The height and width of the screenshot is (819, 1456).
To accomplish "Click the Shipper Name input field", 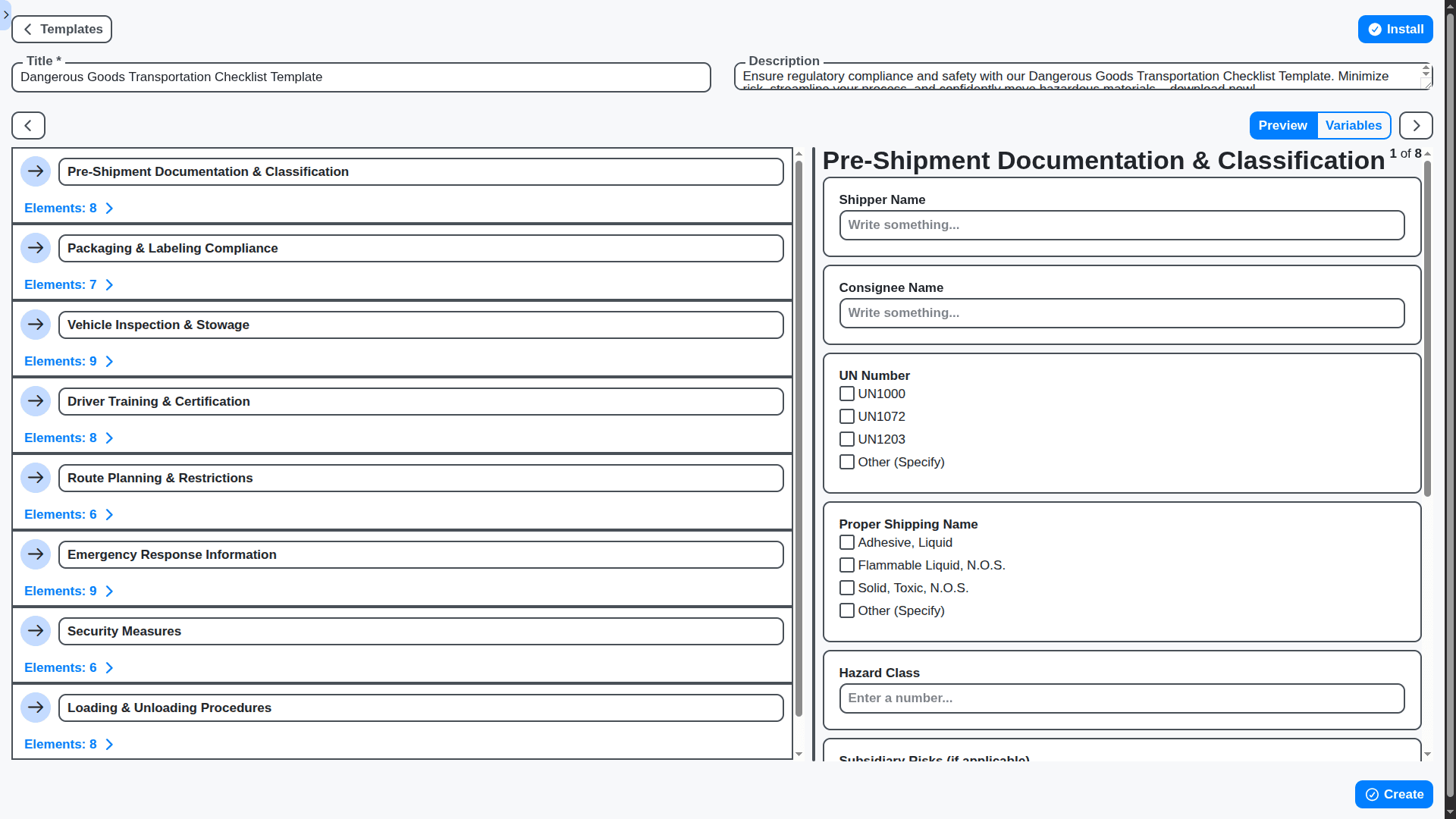I will point(1121,224).
